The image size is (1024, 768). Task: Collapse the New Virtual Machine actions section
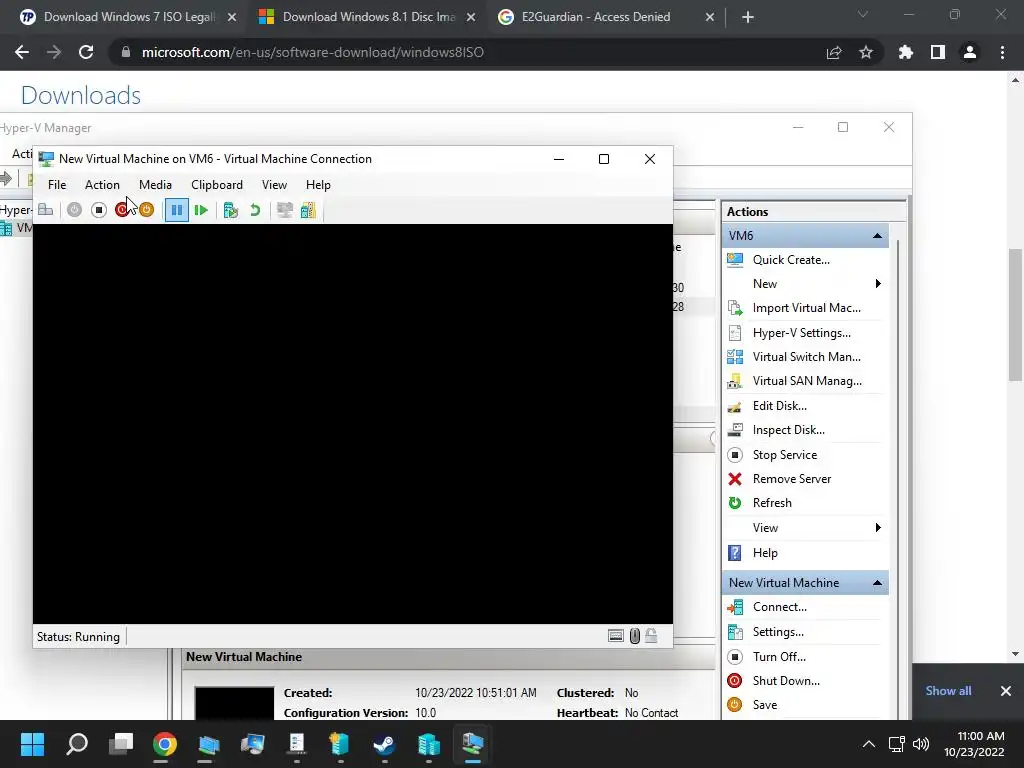tap(877, 583)
